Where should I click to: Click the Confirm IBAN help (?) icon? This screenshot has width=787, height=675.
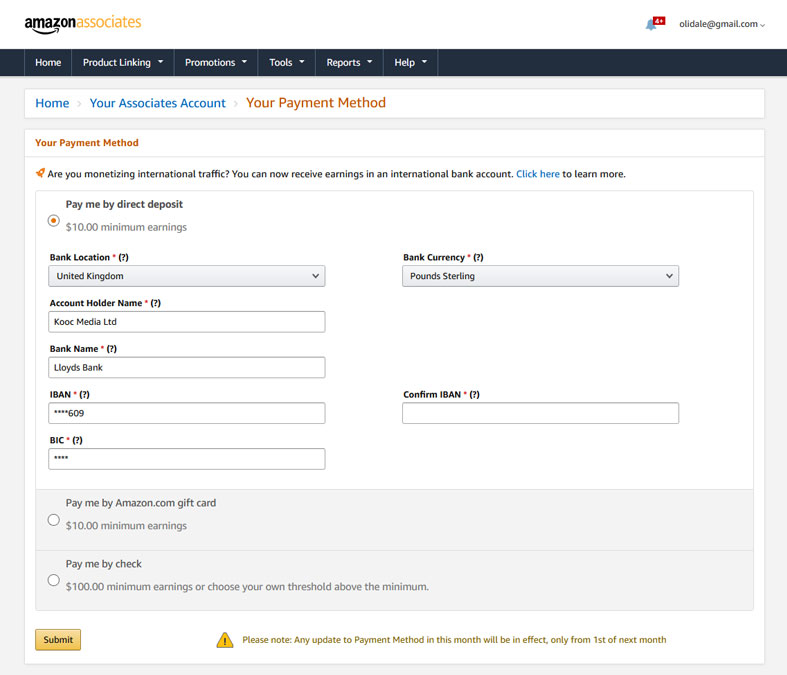pyautogui.click(x=474, y=395)
